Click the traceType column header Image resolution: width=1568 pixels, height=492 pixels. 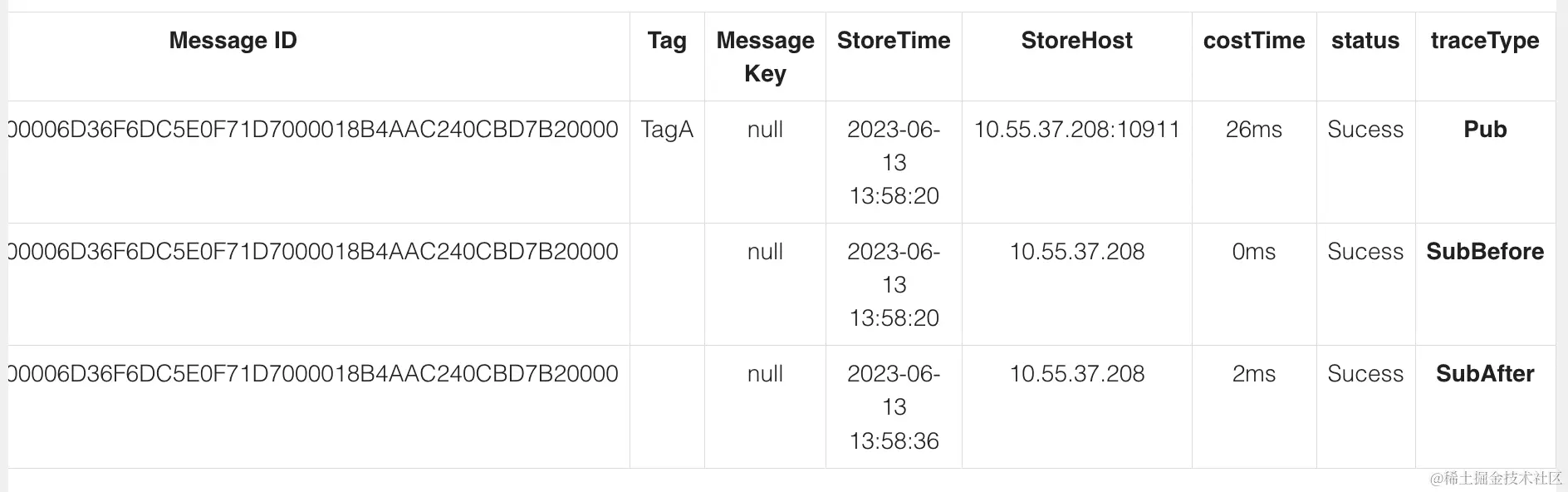click(1484, 41)
